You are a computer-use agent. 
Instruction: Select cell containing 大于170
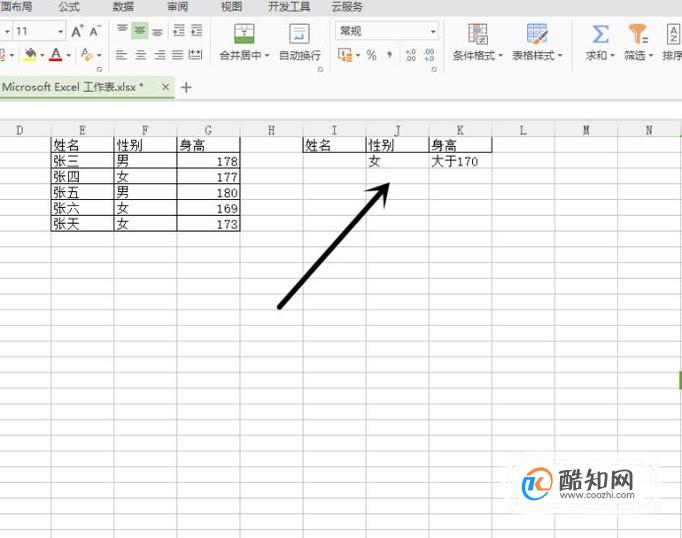coord(460,160)
